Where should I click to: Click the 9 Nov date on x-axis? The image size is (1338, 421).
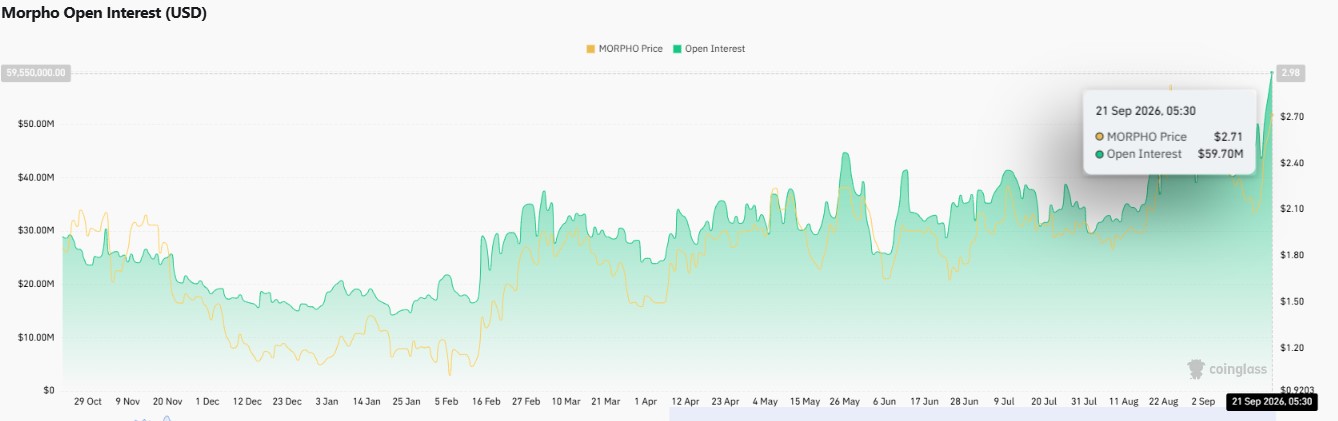pyautogui.click(x=128, y=401)
